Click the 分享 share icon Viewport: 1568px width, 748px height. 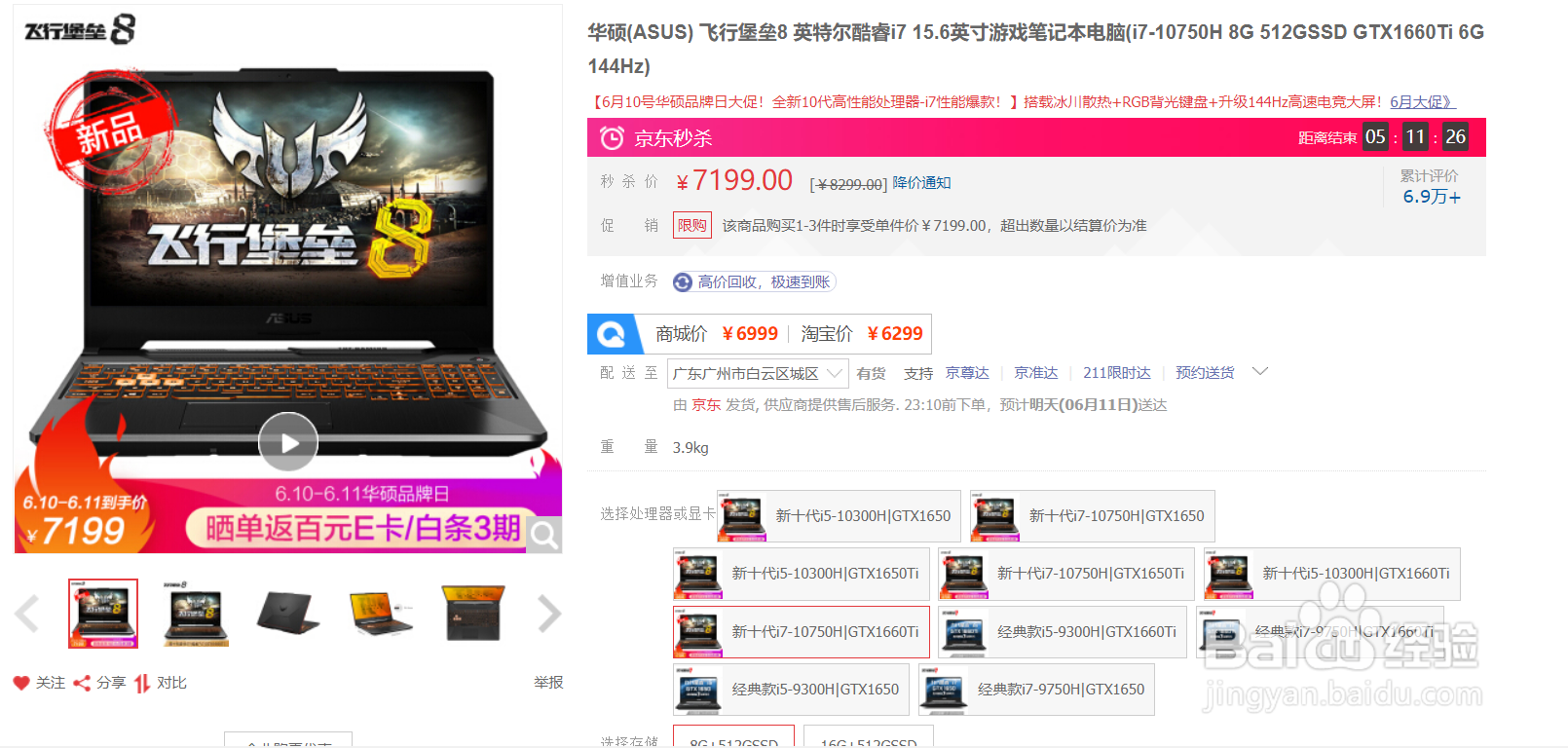[x=82, y=683]
